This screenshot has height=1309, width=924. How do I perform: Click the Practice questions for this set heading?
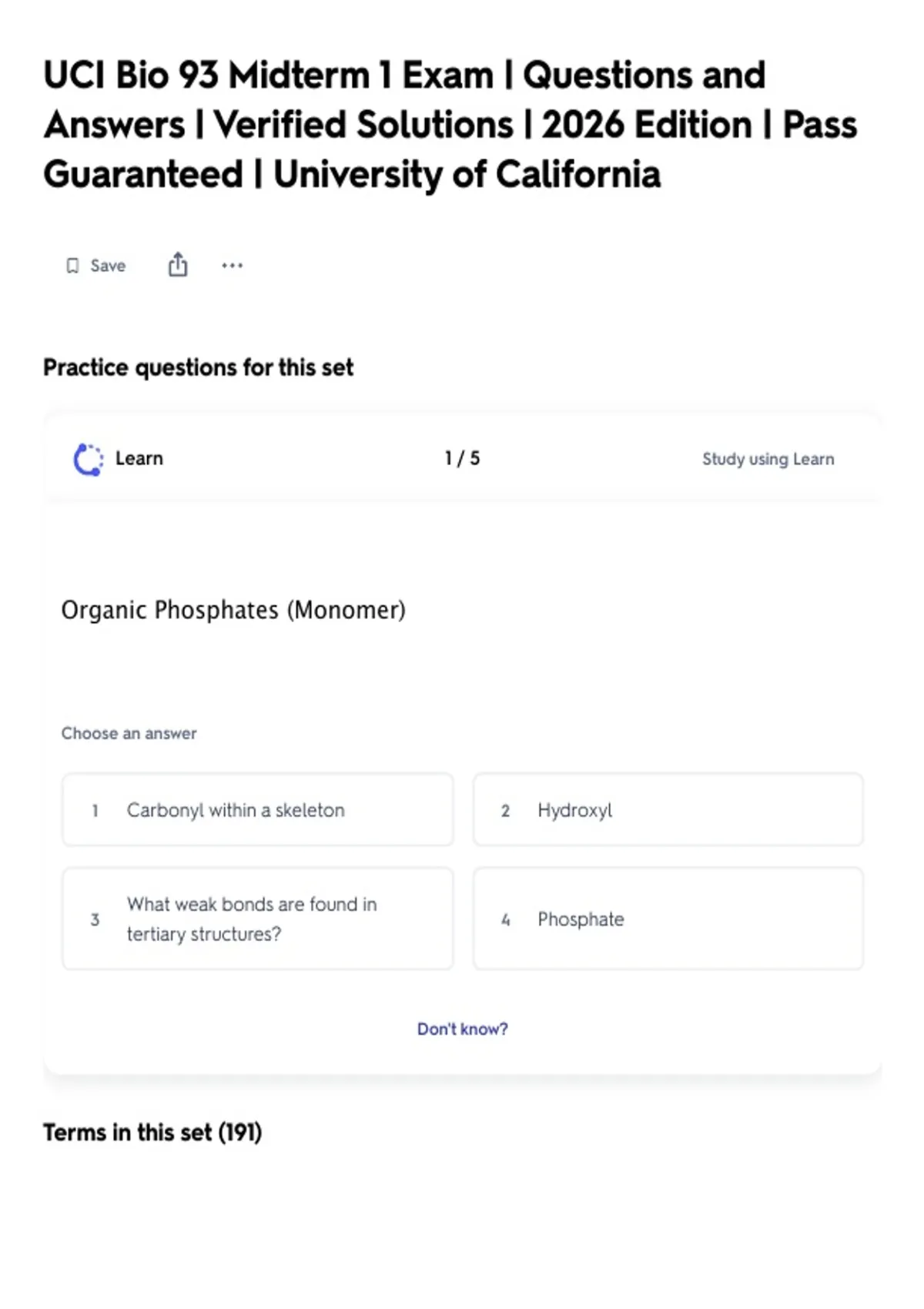click(x=198, y=367)
